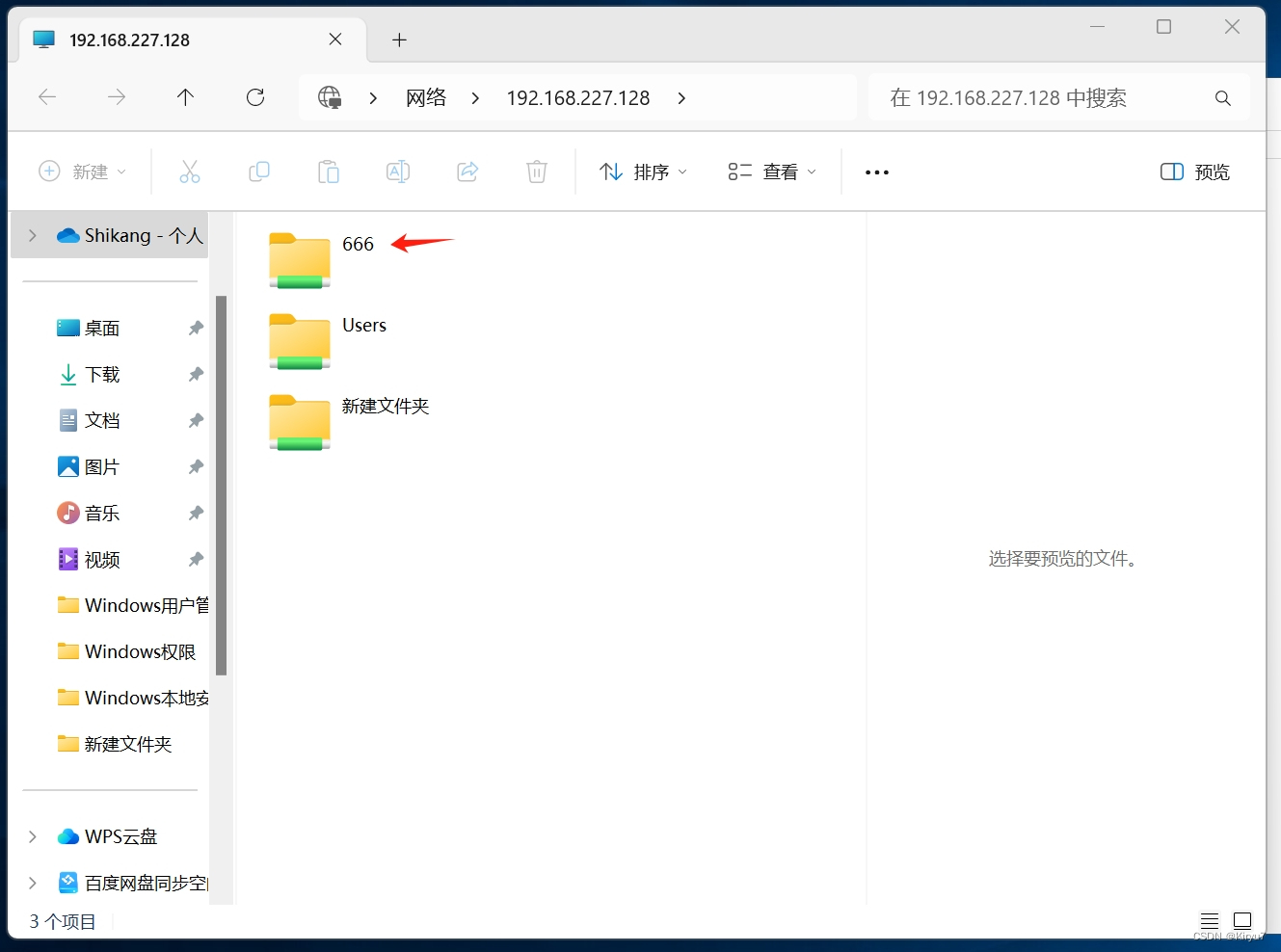Click the network globe icon in address bar
1281x952 pixels.
point(330,97)
